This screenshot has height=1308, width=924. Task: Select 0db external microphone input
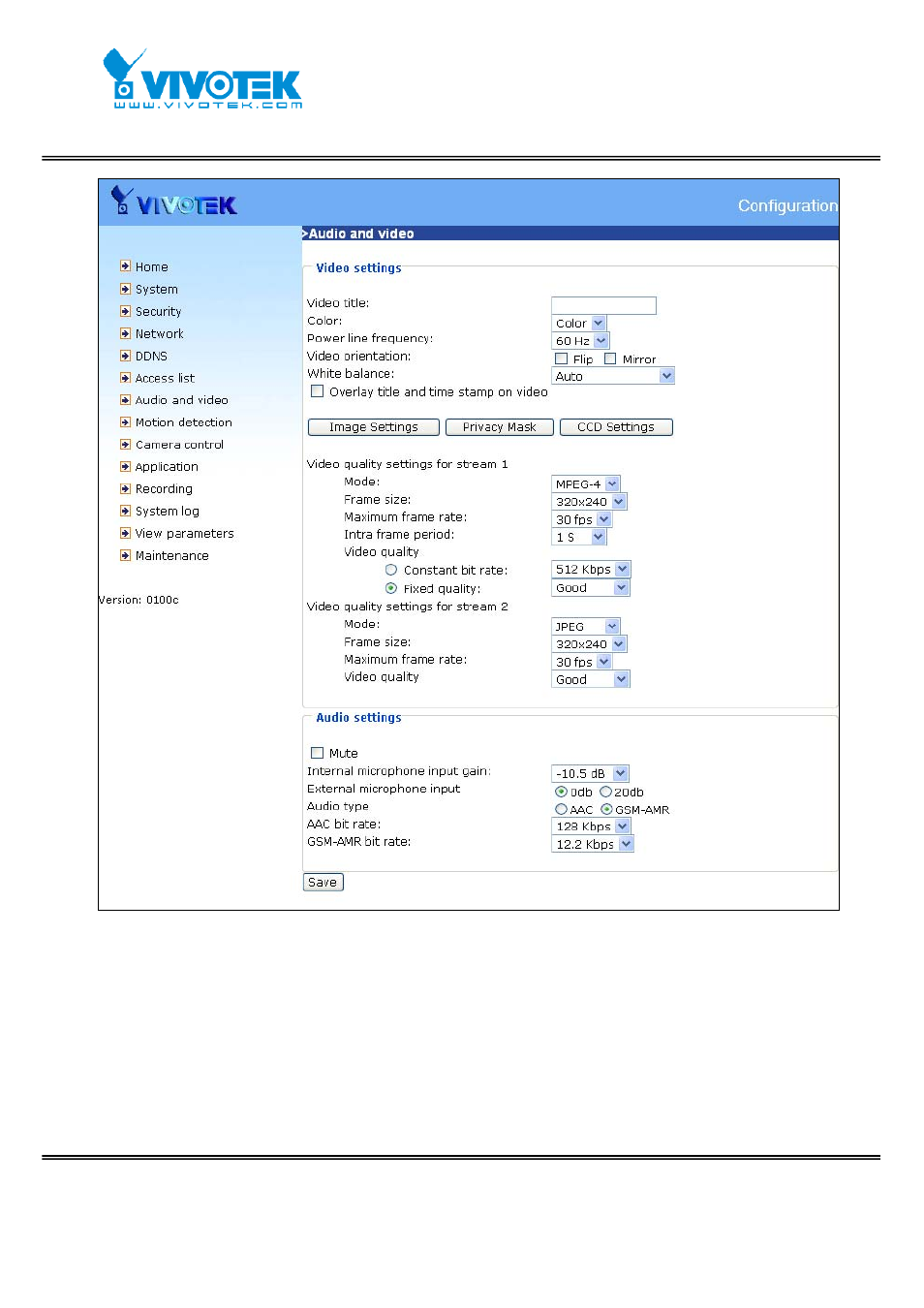(561, 792)
